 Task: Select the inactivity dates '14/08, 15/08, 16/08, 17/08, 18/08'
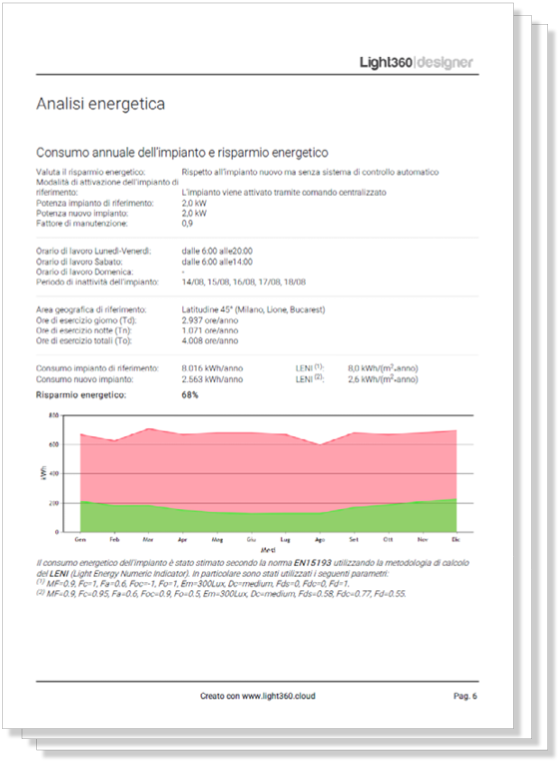(x=244, y=282)
